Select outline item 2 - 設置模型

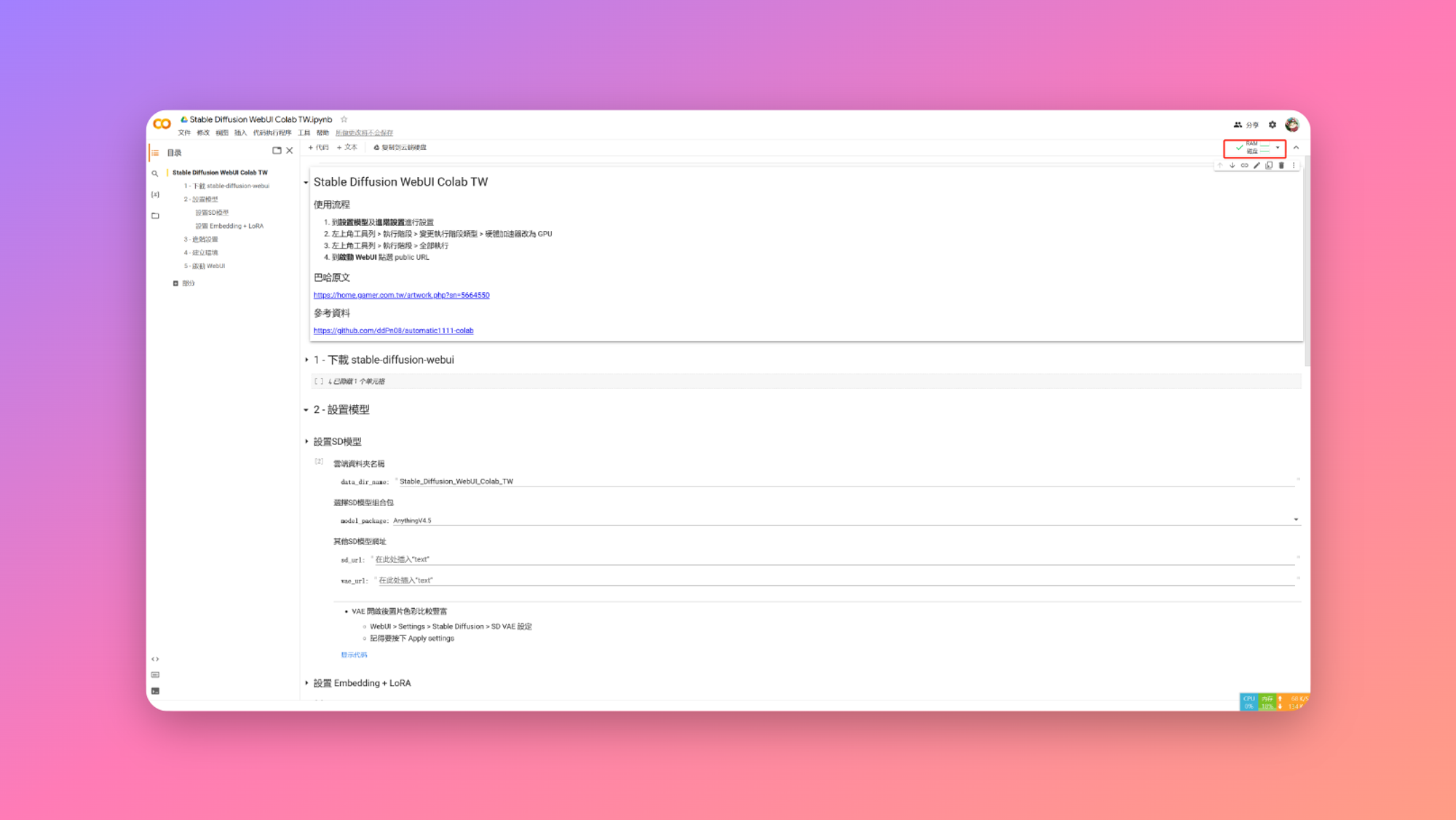click(201, 200)
